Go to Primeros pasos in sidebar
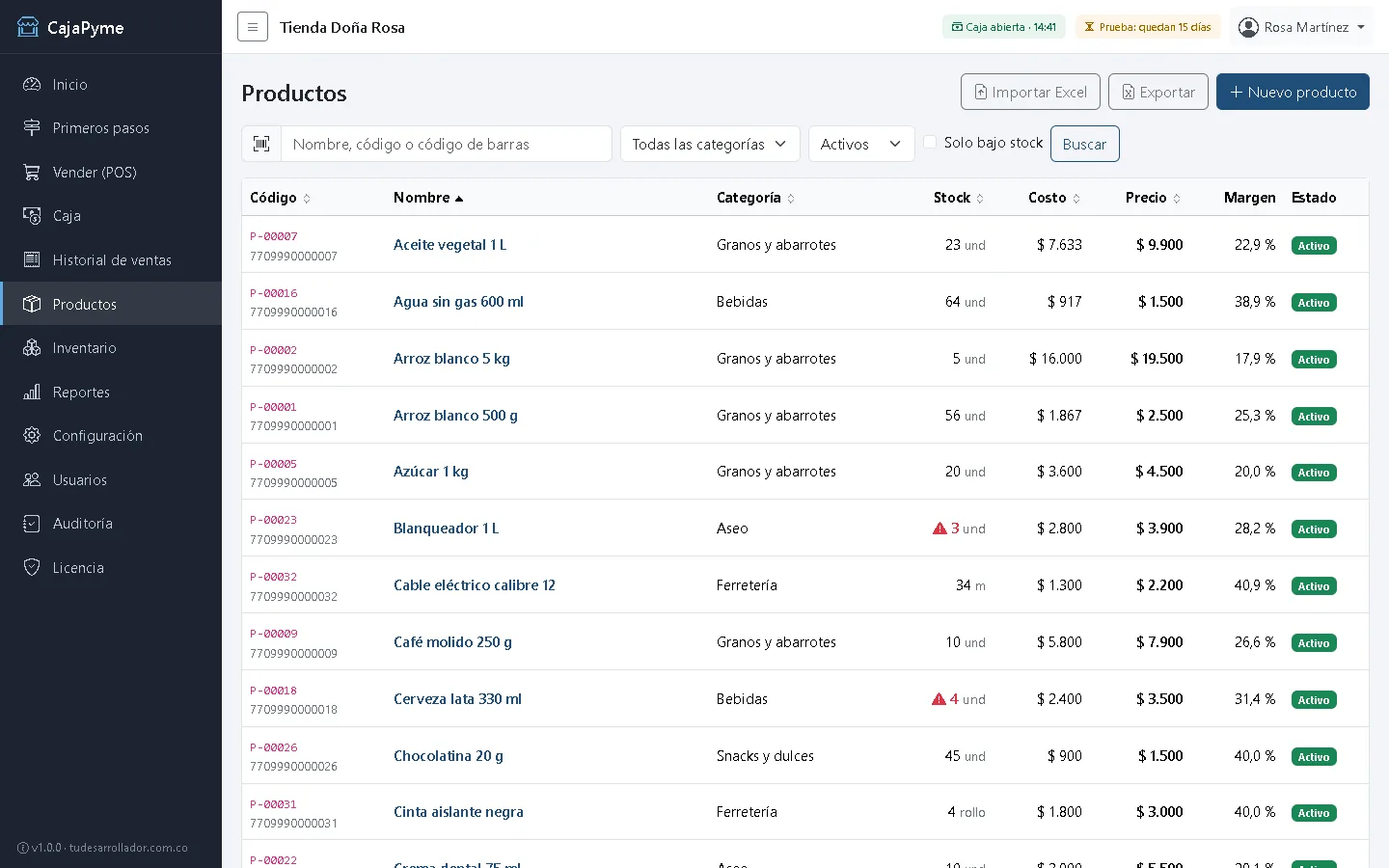1389x868 pixels. [111, 128]
